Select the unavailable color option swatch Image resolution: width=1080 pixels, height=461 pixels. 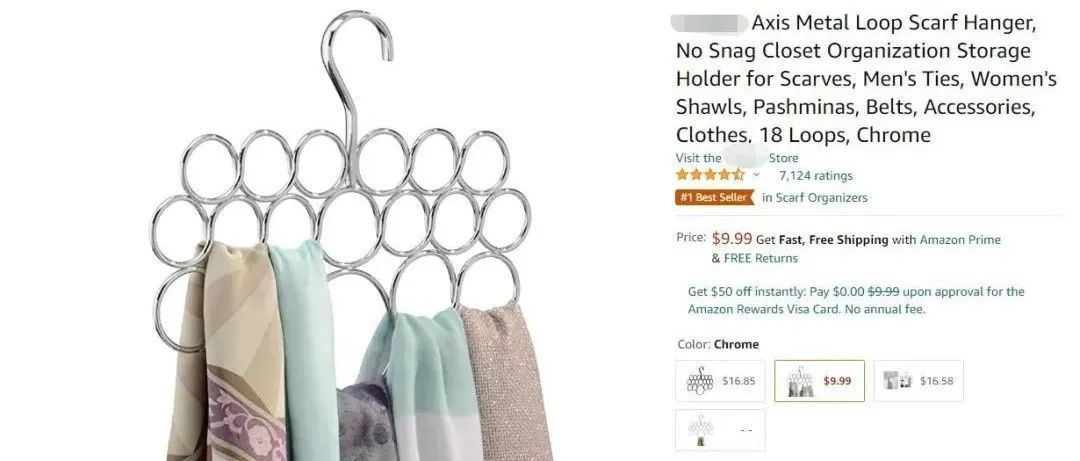tap(720, 430)
